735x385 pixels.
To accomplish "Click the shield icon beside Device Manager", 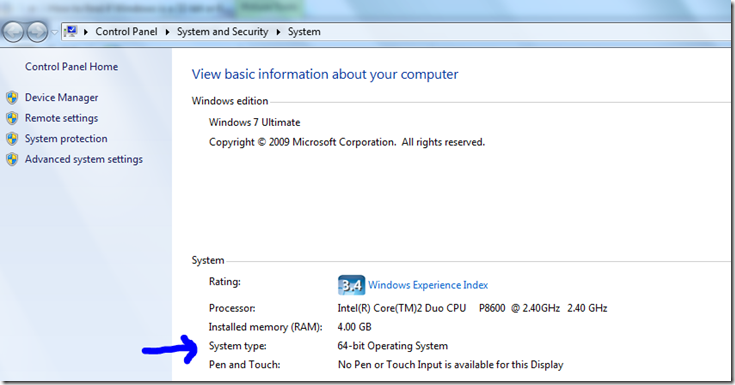I will 12,98.
